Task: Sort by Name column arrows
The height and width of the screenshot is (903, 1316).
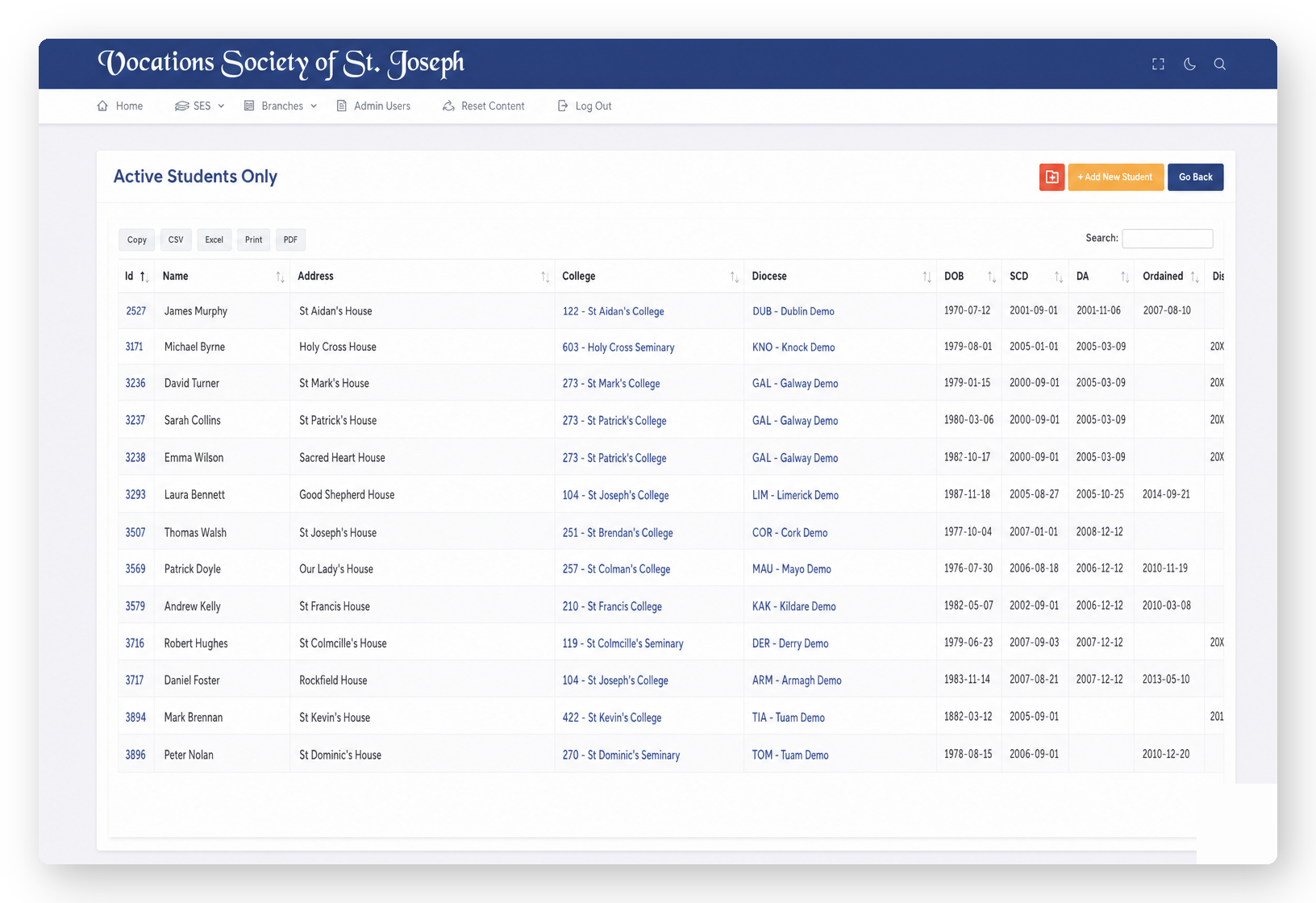Action: click(280, 277)
